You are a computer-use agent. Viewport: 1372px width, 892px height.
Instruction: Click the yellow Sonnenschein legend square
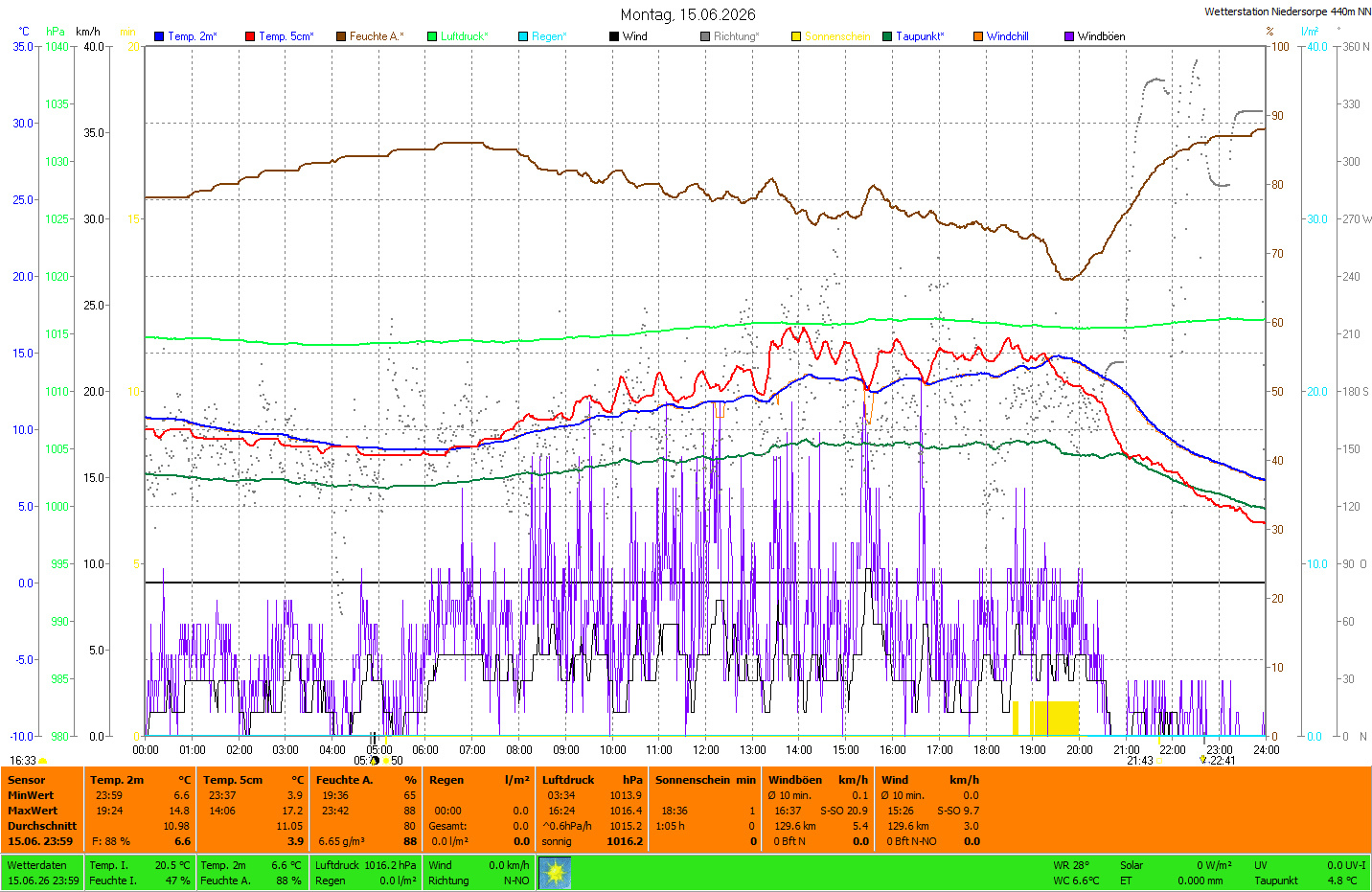[796, 36]
